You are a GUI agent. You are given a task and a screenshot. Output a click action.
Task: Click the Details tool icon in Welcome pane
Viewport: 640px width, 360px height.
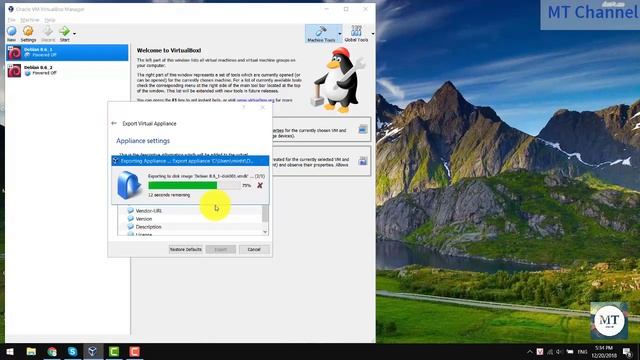(362, 130)
